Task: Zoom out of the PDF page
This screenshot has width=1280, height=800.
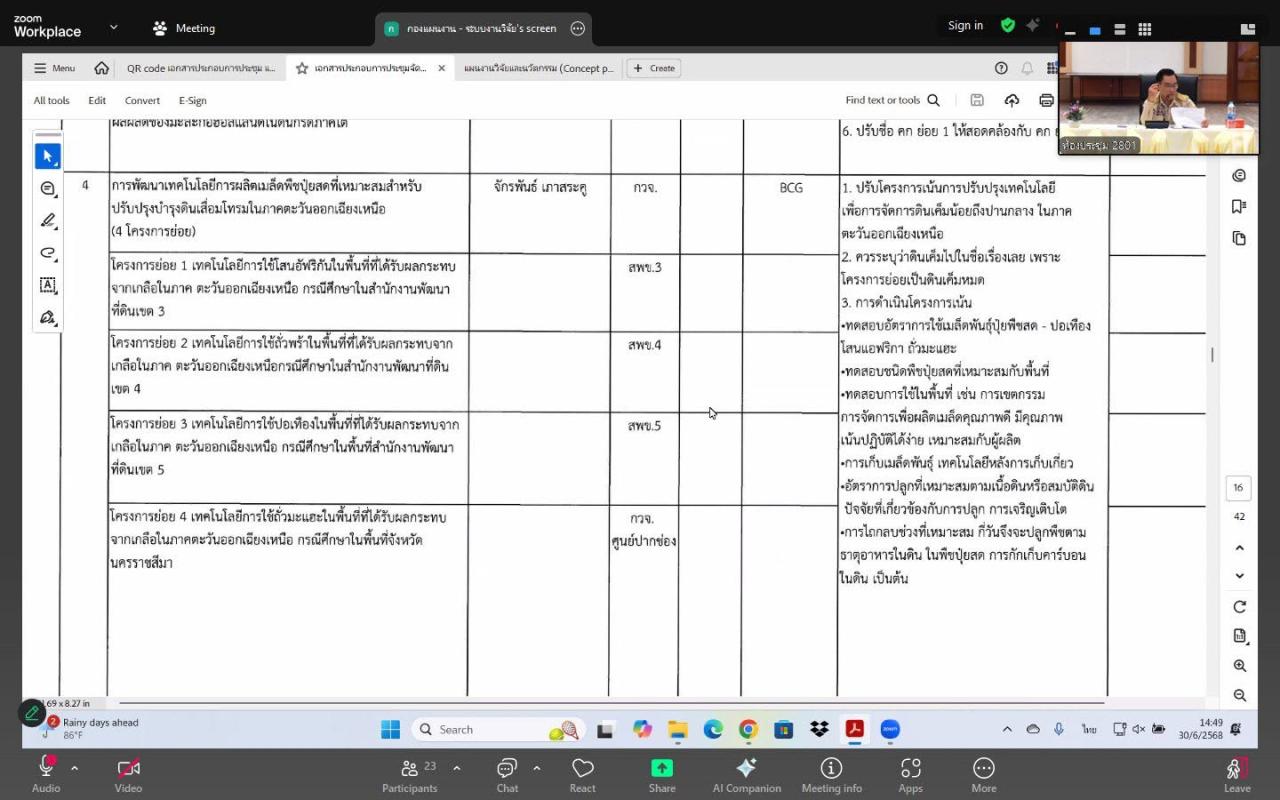Action: click(1239, 695)
